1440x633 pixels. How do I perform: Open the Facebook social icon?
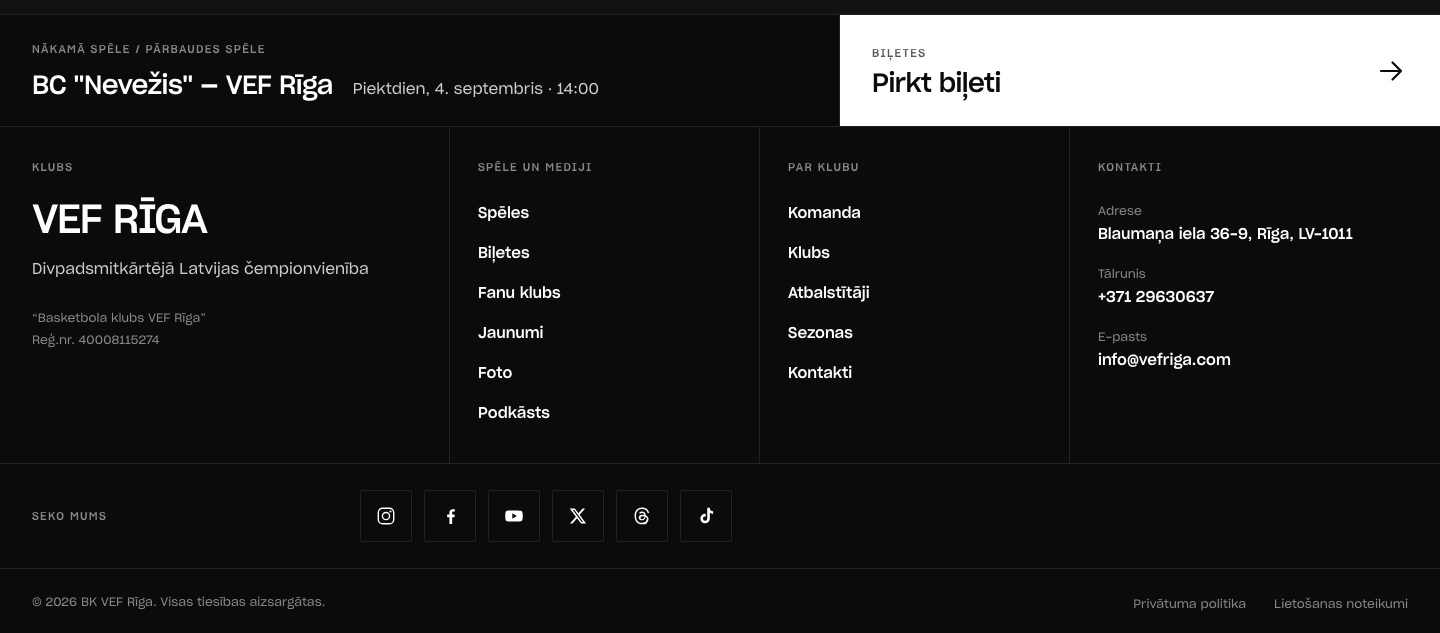tap(450, 516)
